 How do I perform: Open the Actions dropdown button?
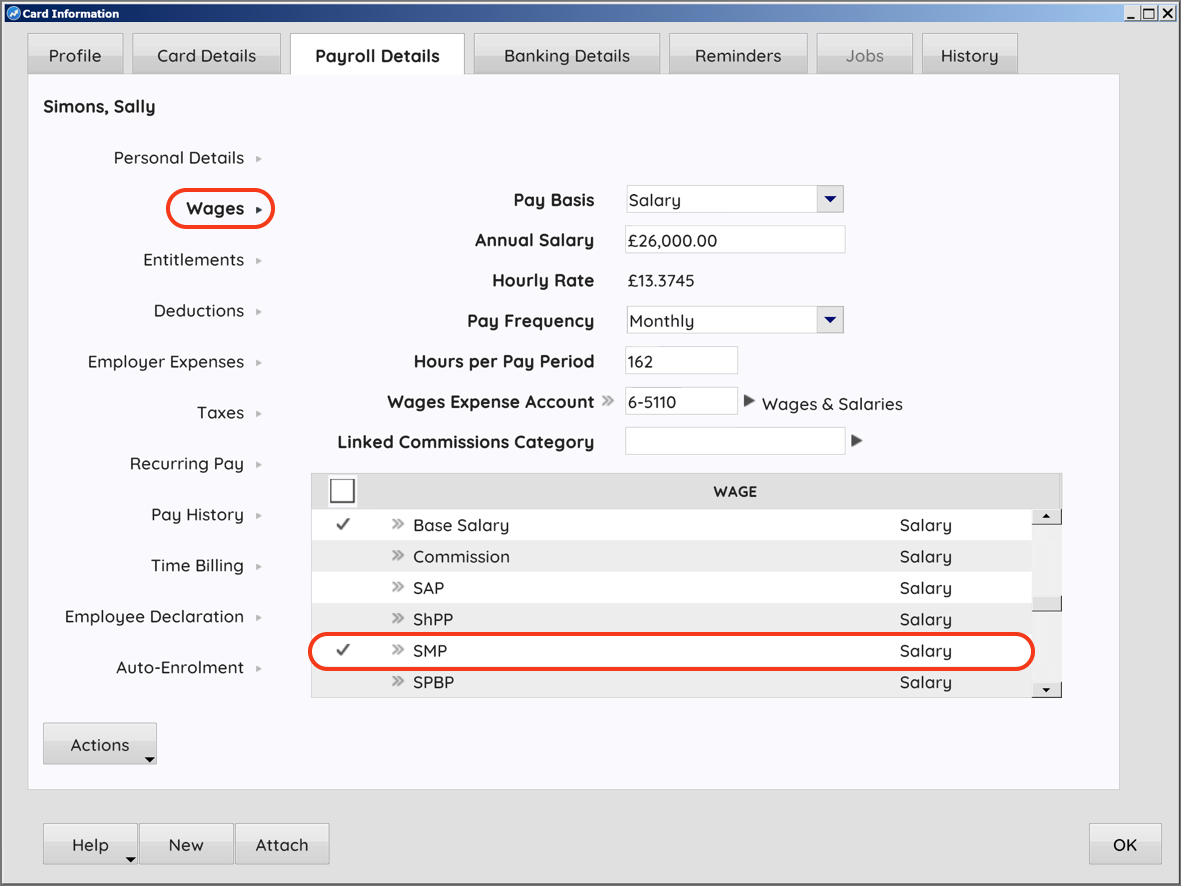(x=100, y=745)
